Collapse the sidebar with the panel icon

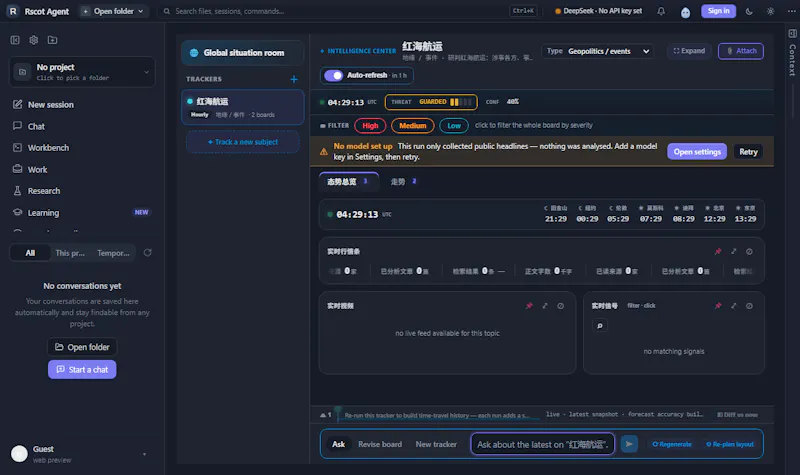click(15, 40)
